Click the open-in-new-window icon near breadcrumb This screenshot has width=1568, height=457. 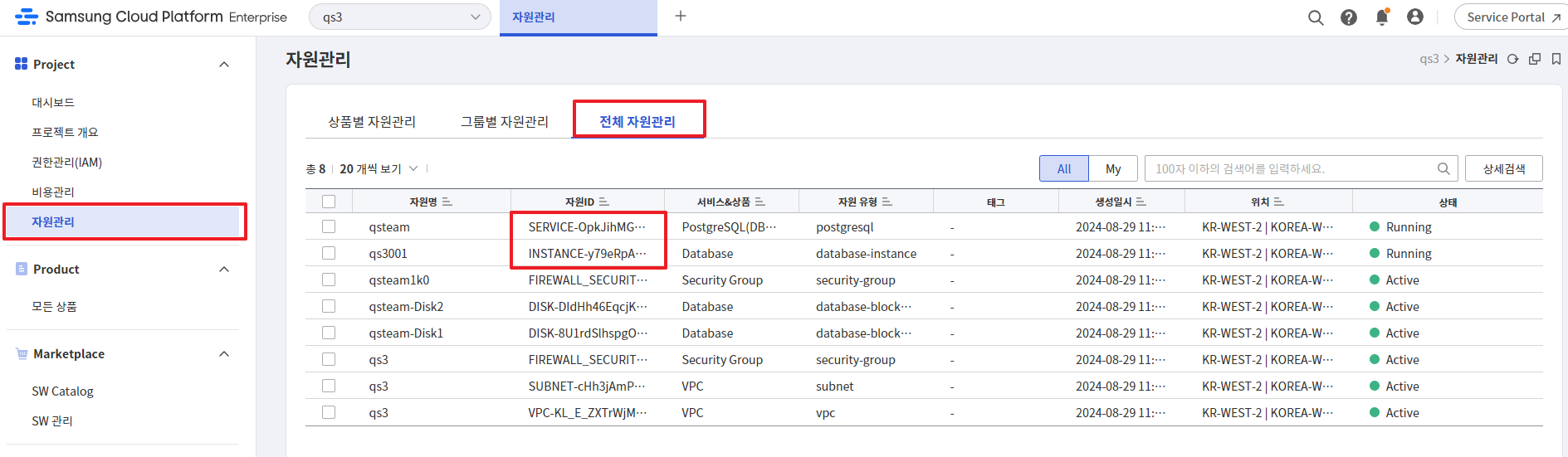[x=1535, y=59]
